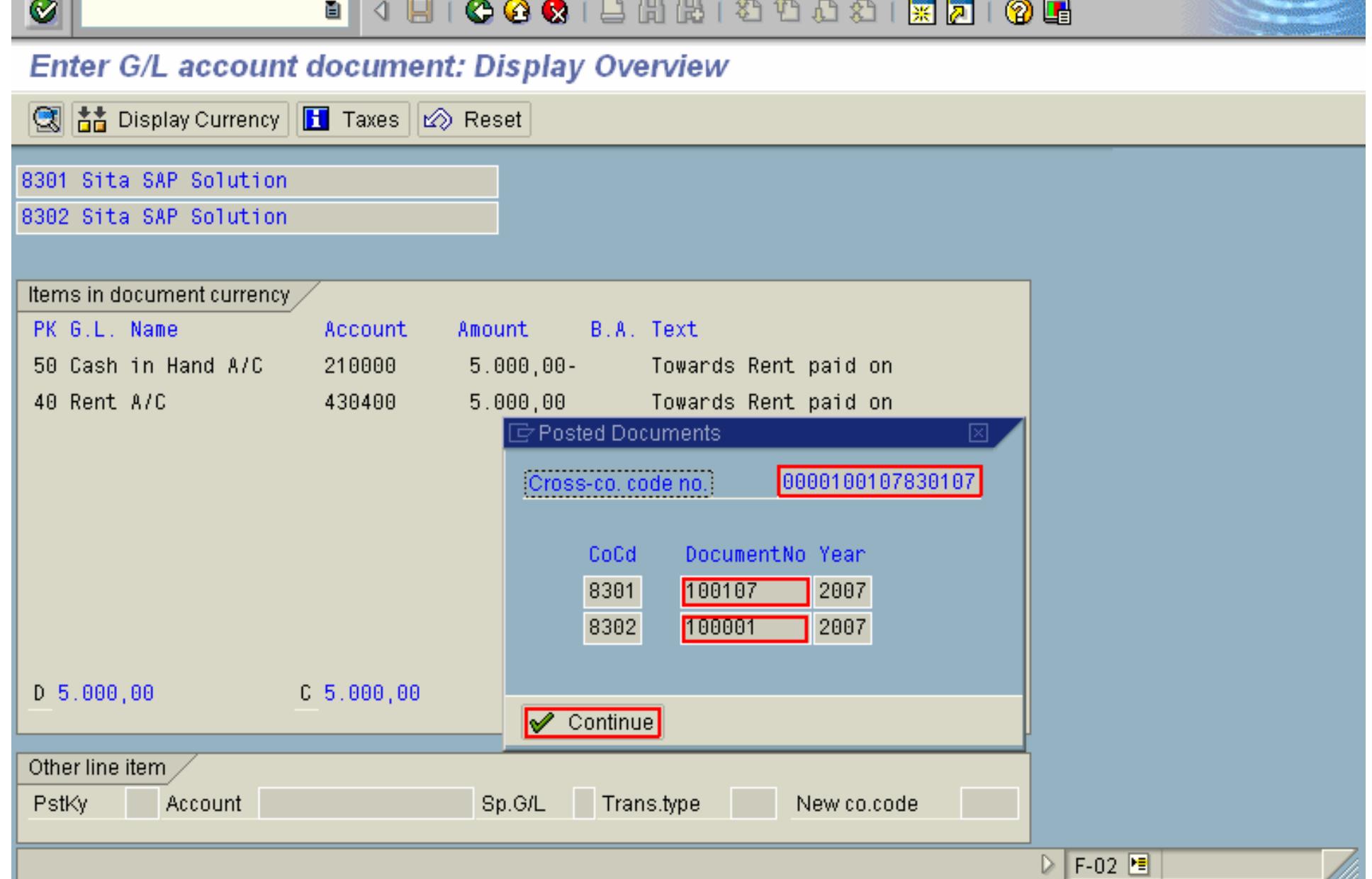Click the Trans.type input field

coord(753,804)
